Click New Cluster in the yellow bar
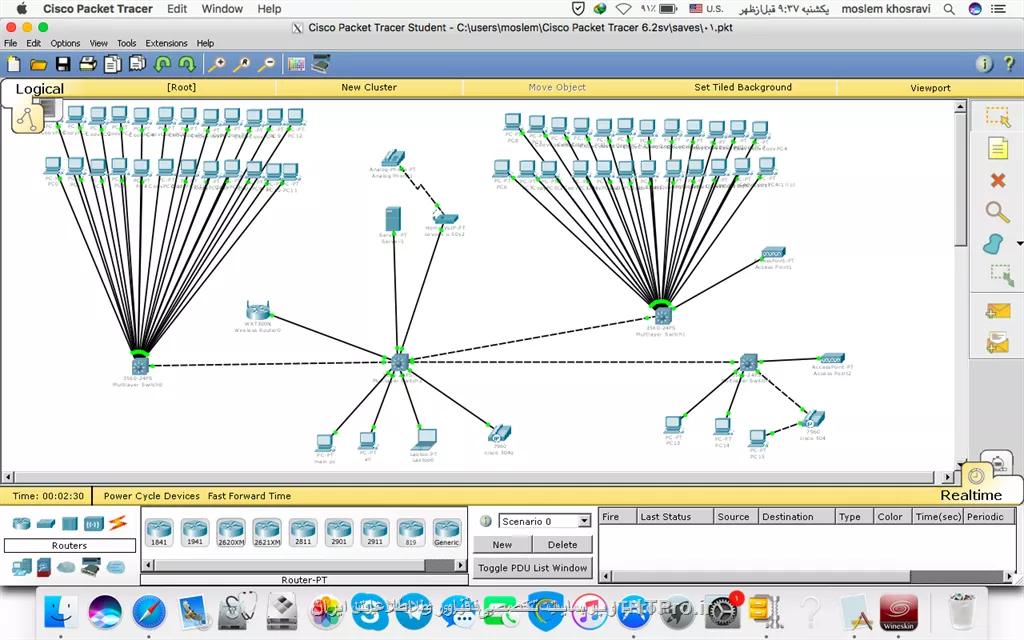This screenshot has width=1024, height=640. pyautogui.click(x=369, y=87)
